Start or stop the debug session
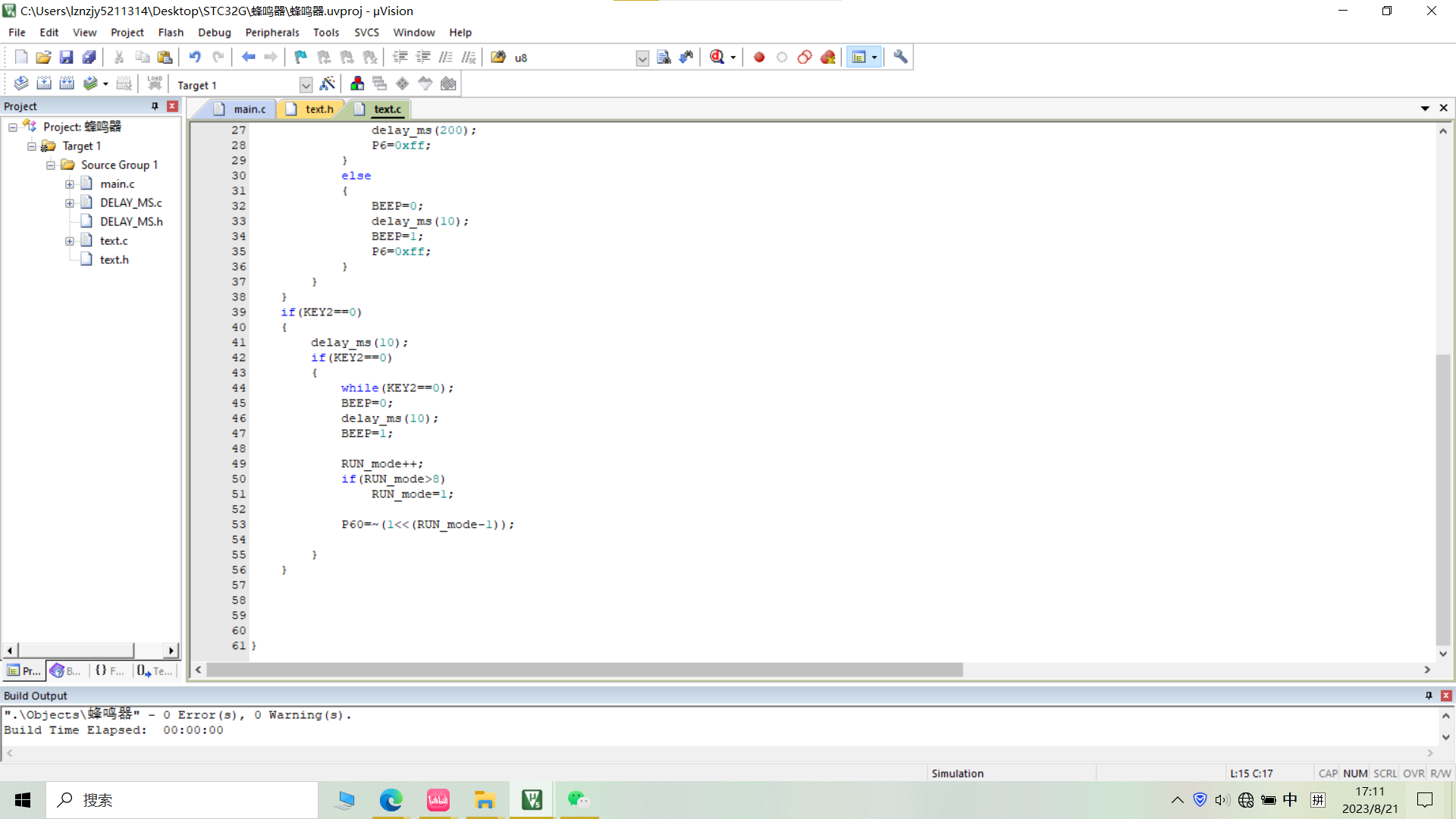The width and height of the screenshot is (1456, 819). (x=717, y=57)
